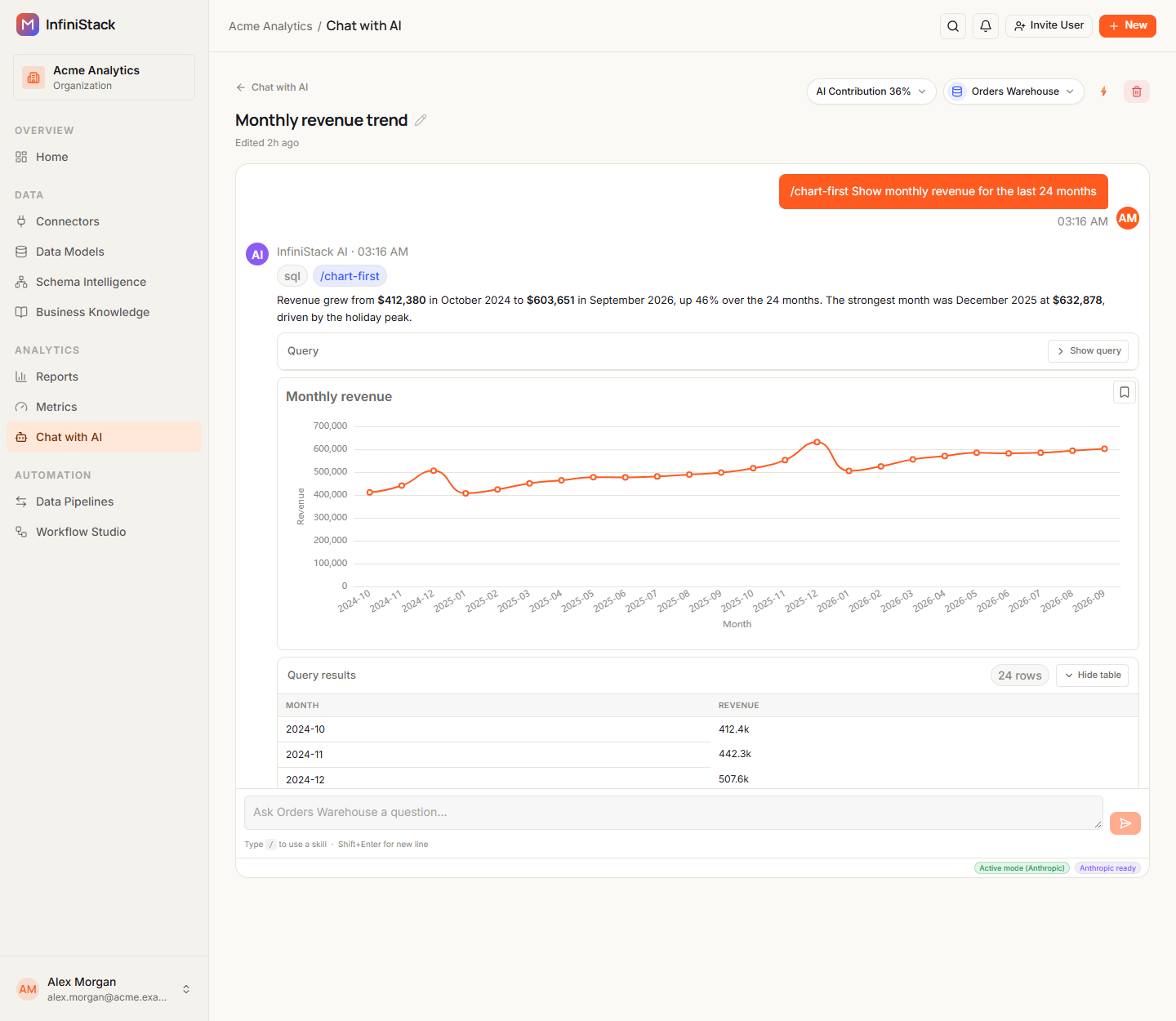
Task: Select Chat with AI in sidebar
Action: (104, 437)
